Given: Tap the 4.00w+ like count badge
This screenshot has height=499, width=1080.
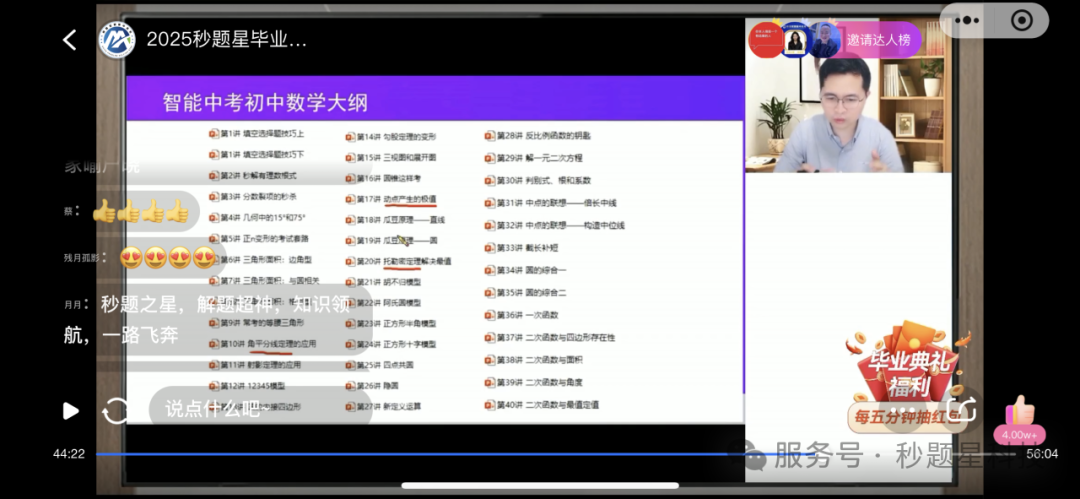Looking at the screenshot, I should coord(1019,435).
